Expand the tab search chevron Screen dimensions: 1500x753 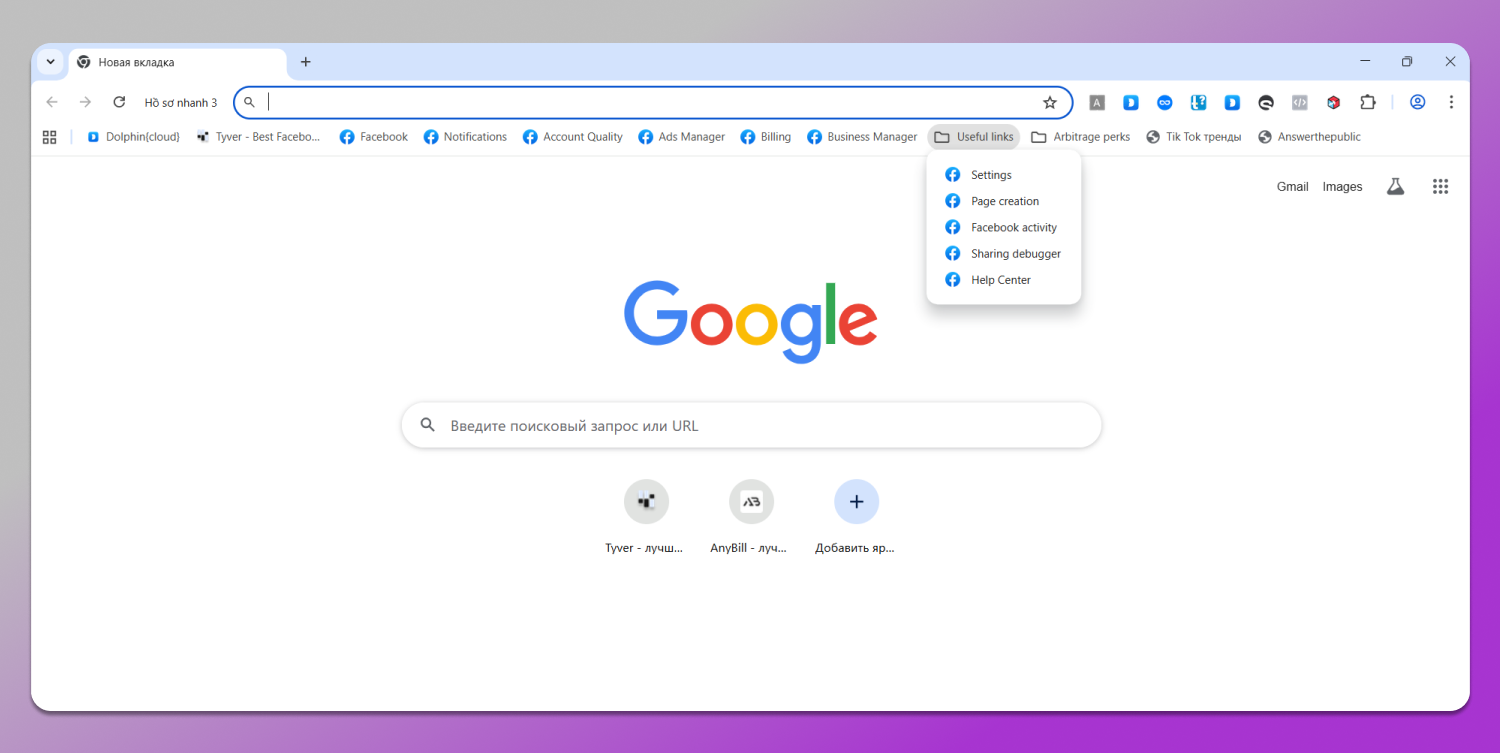pos(50,61)
